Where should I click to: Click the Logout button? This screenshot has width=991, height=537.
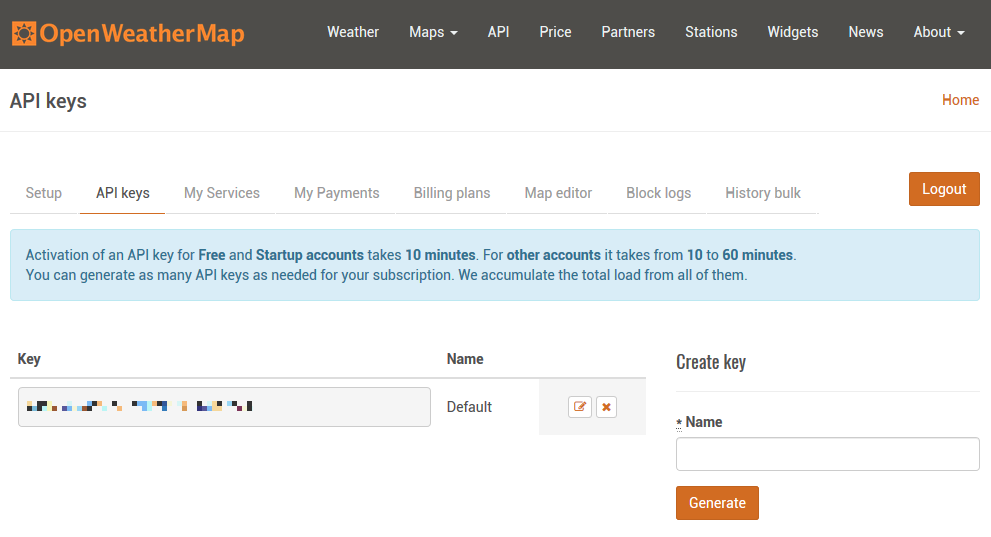click(x=944, y=189)
